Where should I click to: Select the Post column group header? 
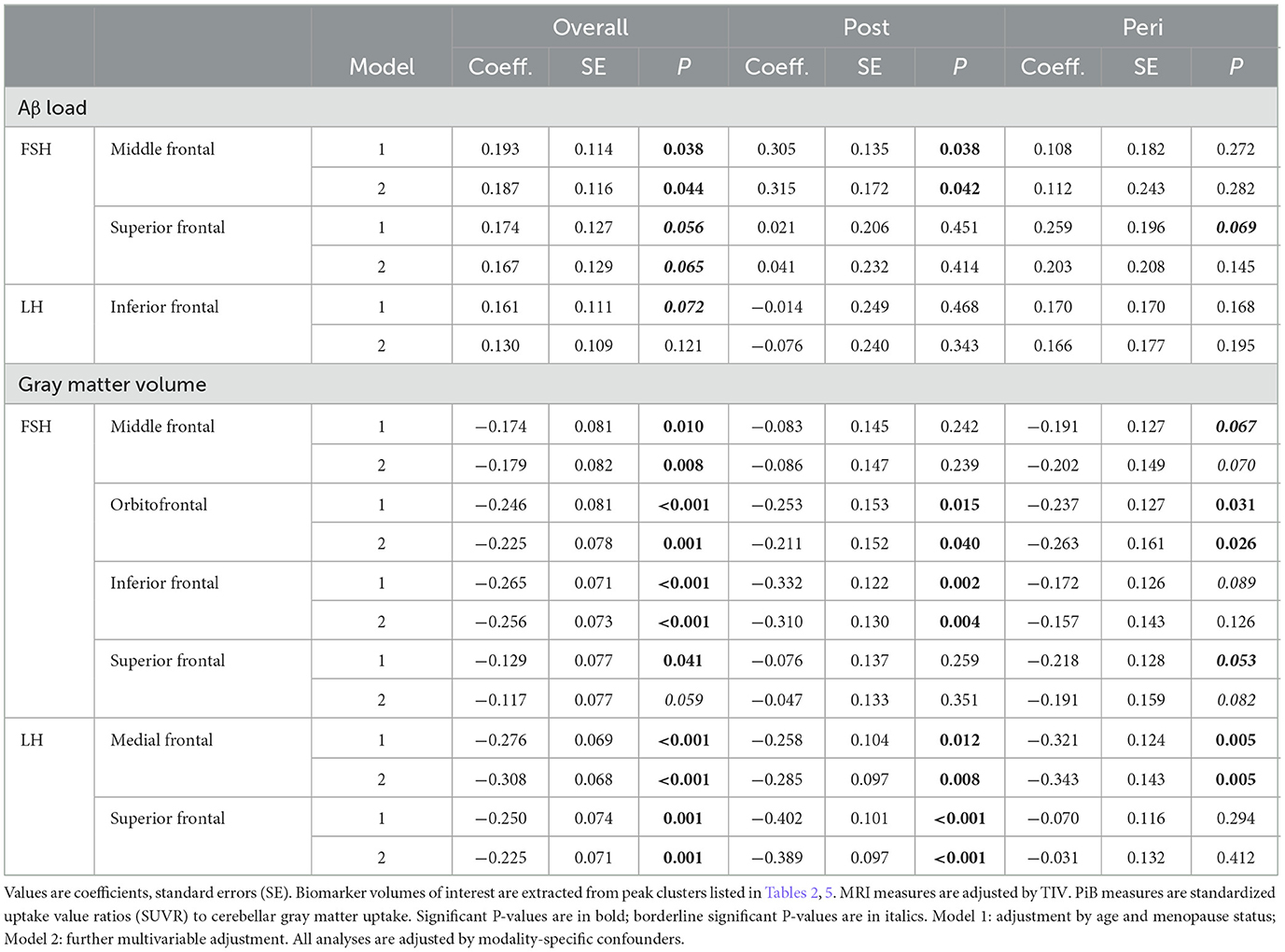tap(866, 28)
